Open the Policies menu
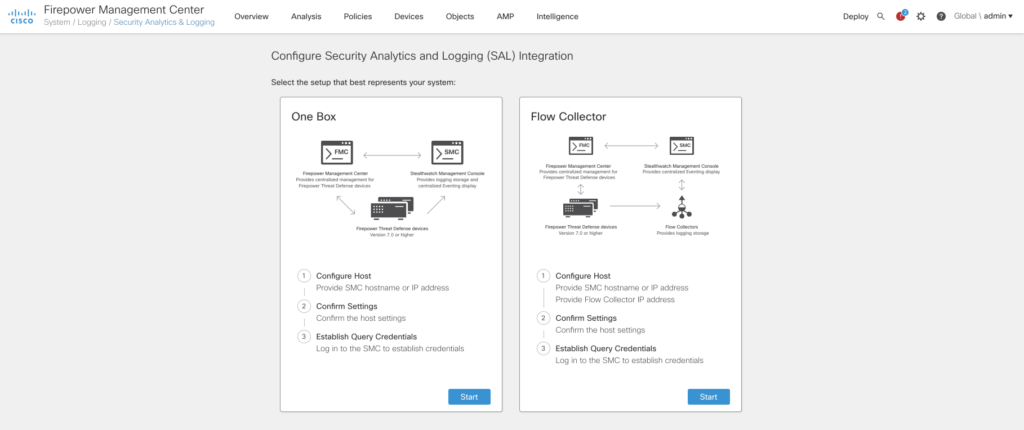This screenshot has height=430, width=1024. (358, 16)
